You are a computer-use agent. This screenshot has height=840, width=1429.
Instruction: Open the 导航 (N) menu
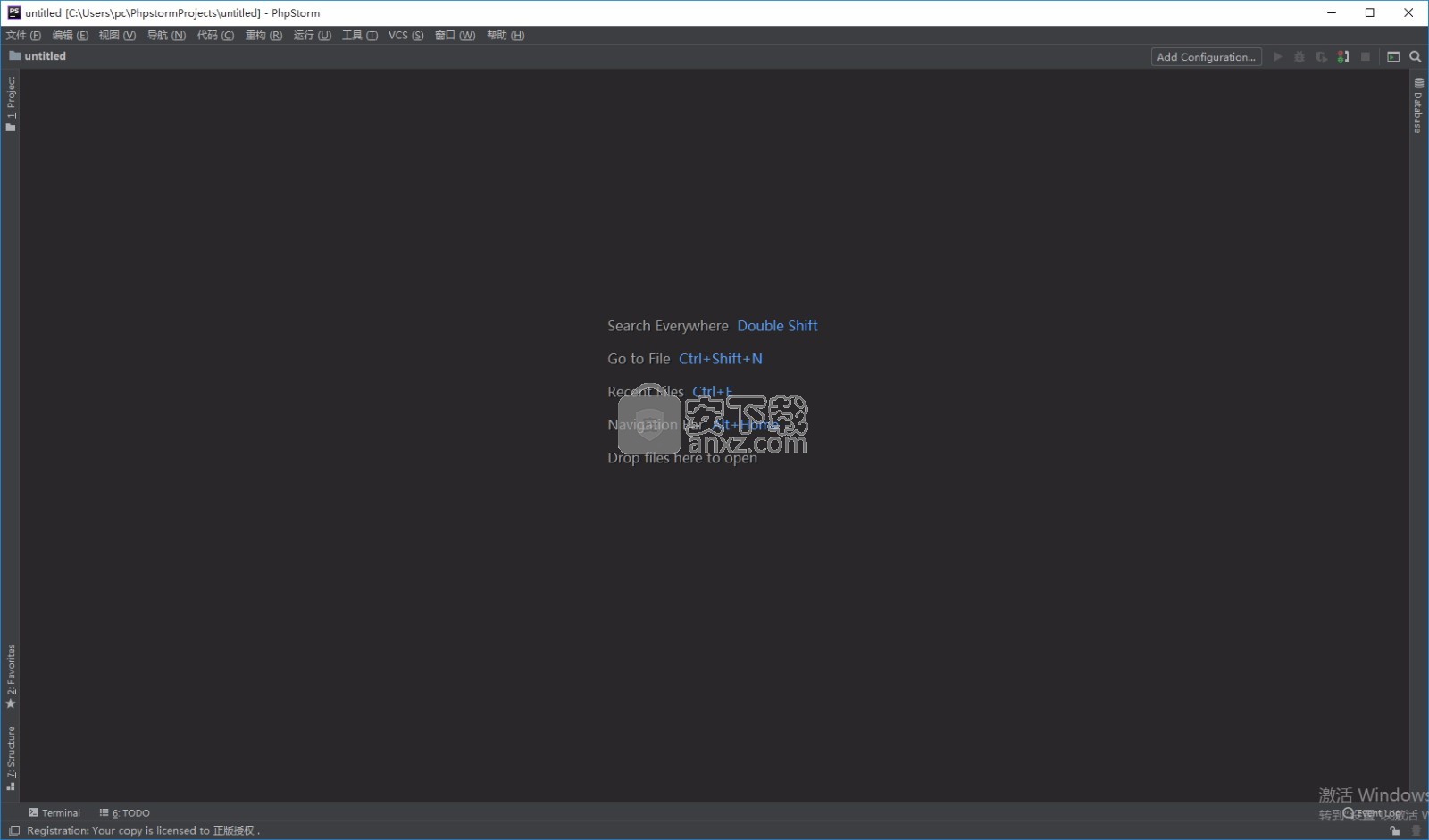tap(166, 35)
